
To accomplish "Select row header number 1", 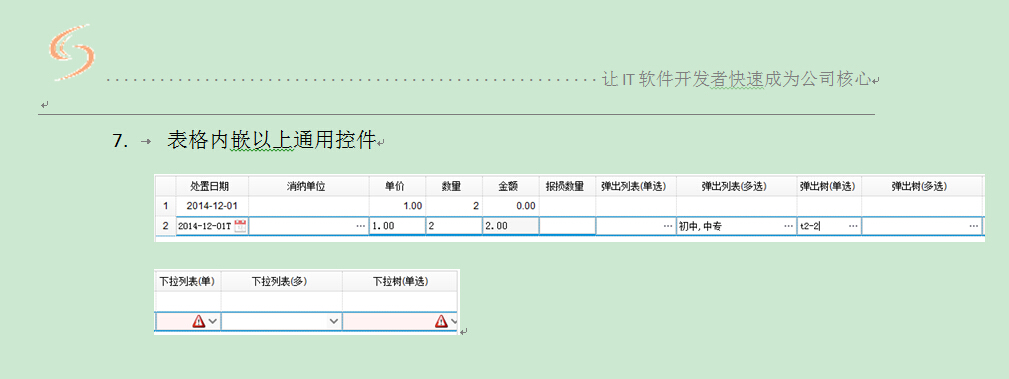I will click(165, 207).
